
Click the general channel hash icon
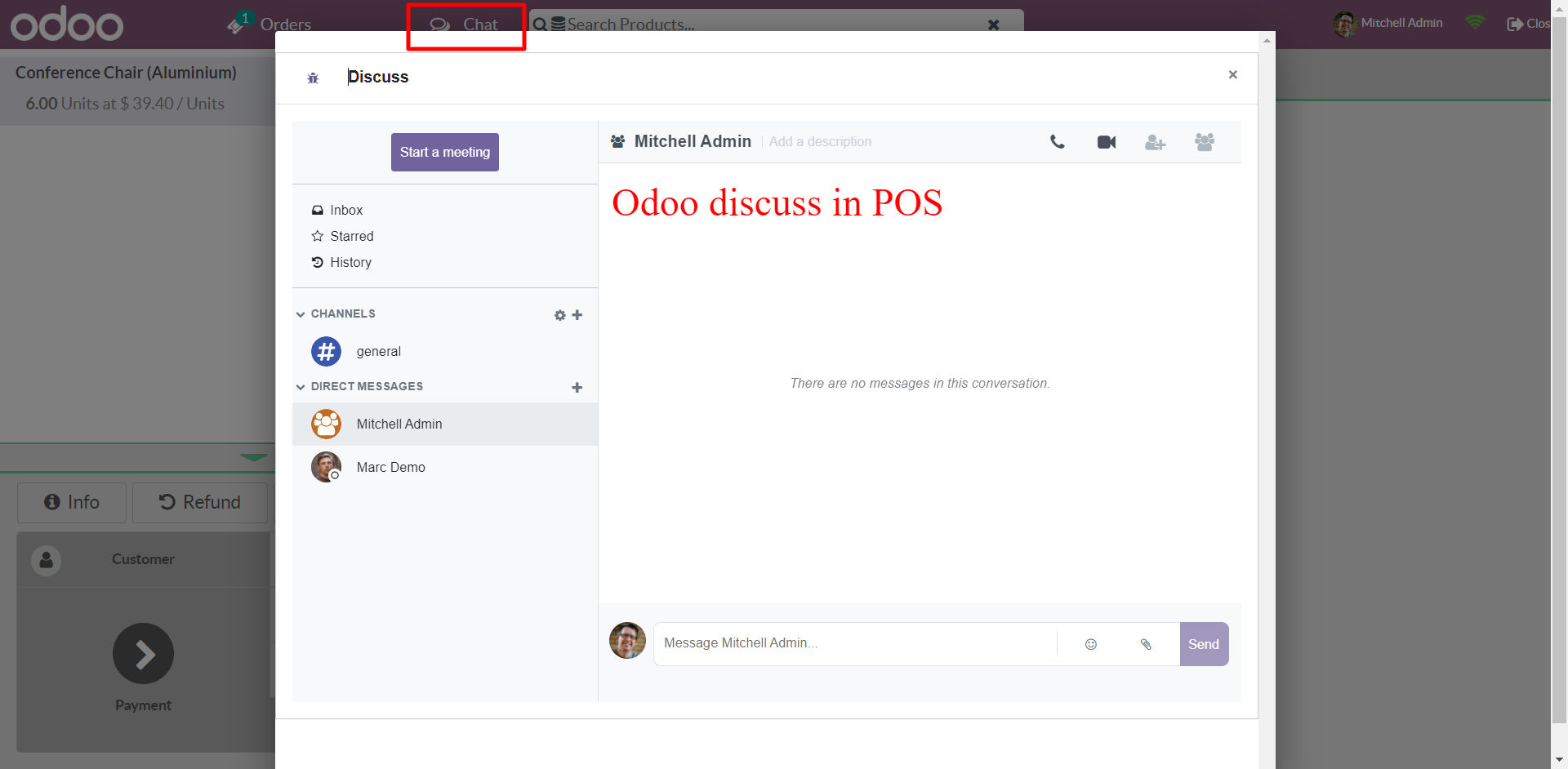[x=326, y=352]
